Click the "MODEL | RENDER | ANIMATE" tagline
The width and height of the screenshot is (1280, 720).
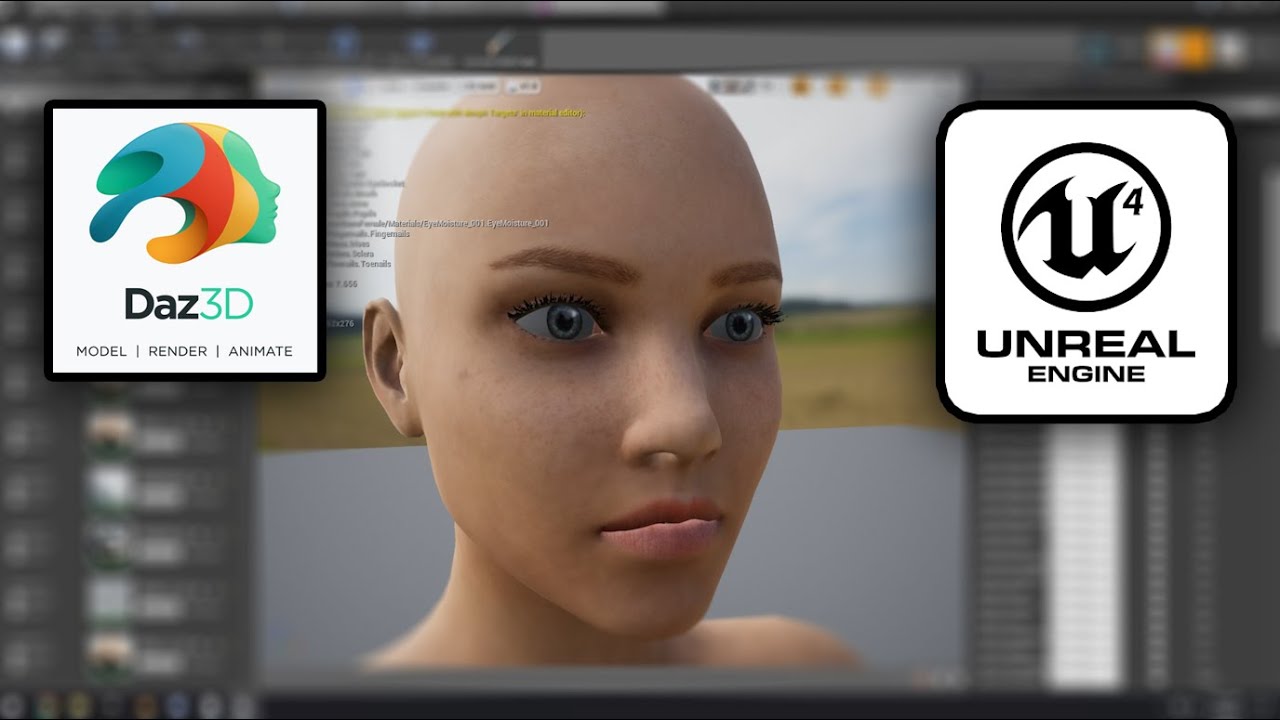(185, 351)
